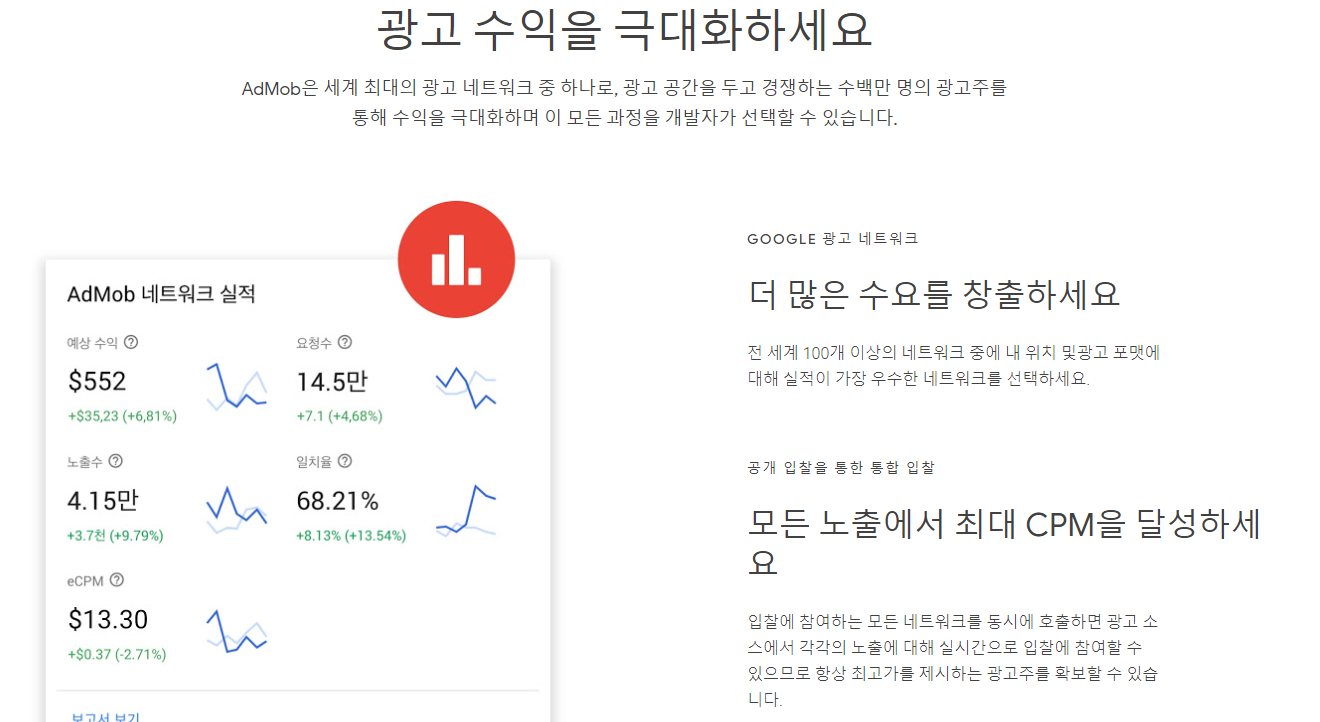Select the $13.30 eCPM value
The height and width of the screenshot is (722, 1320).
pyautogui.click(x=108, y=619)
